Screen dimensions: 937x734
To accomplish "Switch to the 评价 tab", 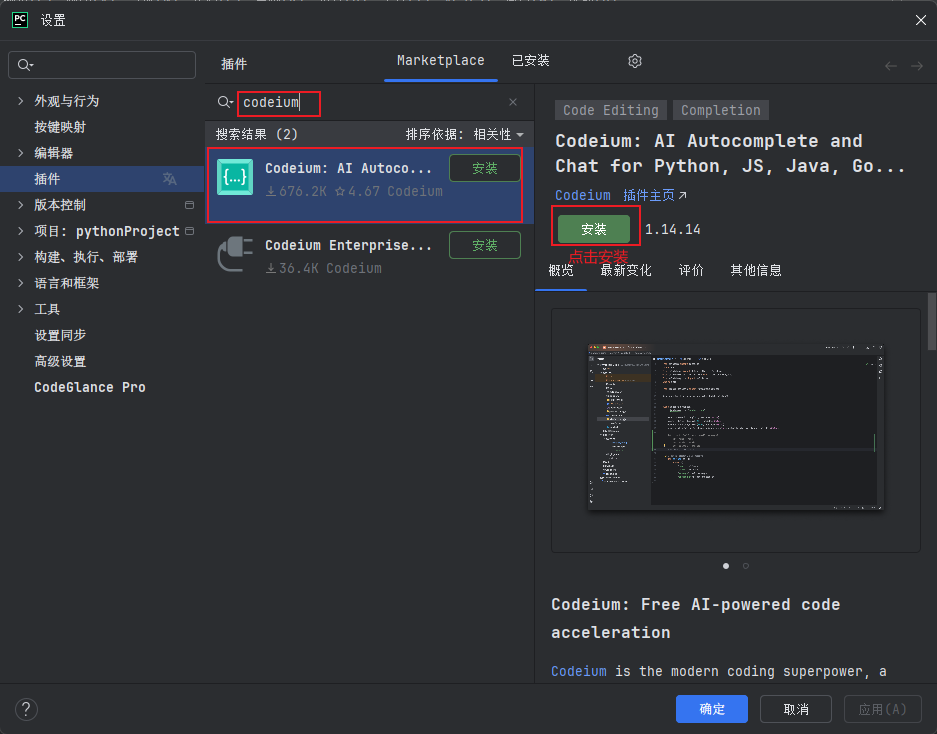I will (x=691, y=269).
